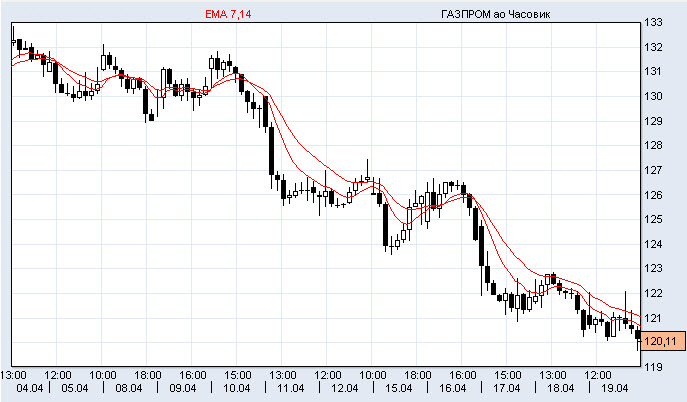This screenshot has height=402, width=687.
Task: Click the 18.04 date label
Action: (x=561, y=388)
